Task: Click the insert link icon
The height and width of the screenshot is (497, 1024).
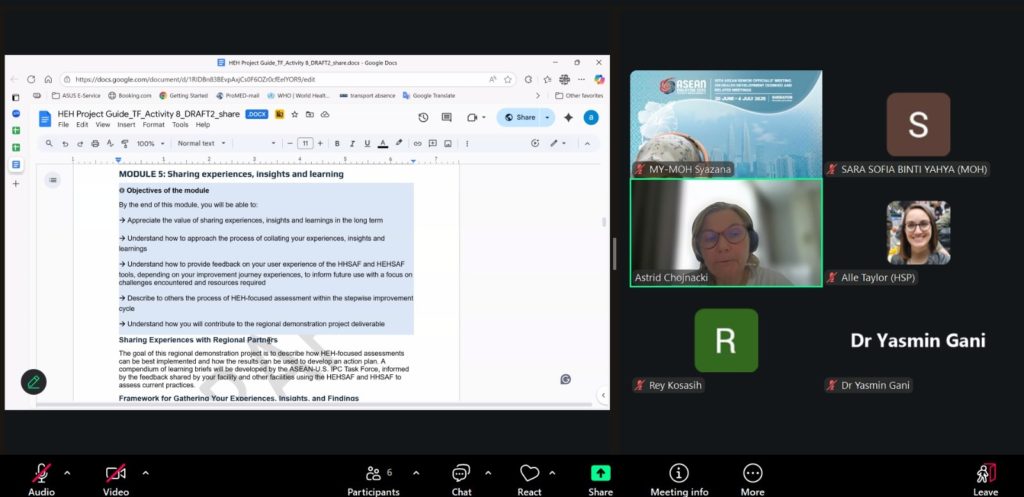Action: click(416, 143)
